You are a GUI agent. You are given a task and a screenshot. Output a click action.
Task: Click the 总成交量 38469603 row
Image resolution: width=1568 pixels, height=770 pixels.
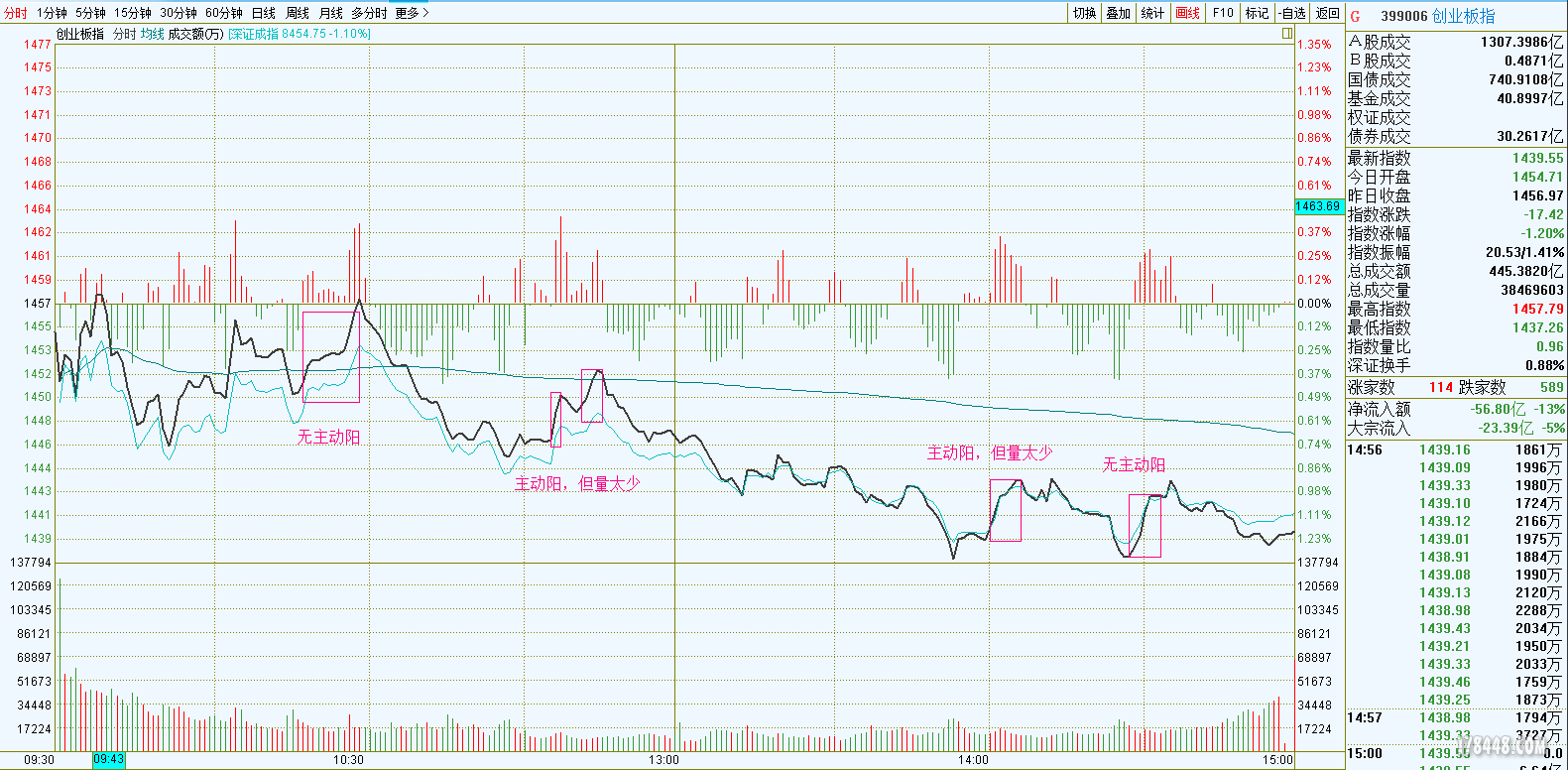pos(1456,290)
